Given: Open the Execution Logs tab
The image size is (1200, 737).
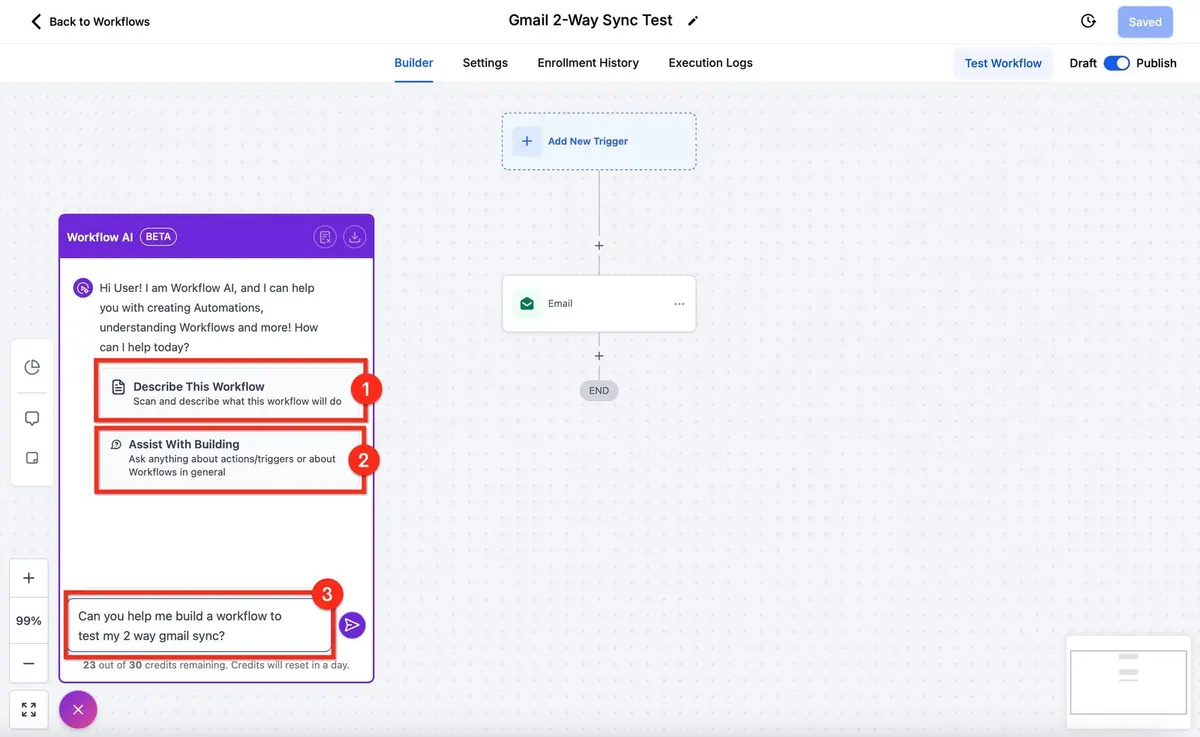Looking at the screenshot, I should pos(711,63).
